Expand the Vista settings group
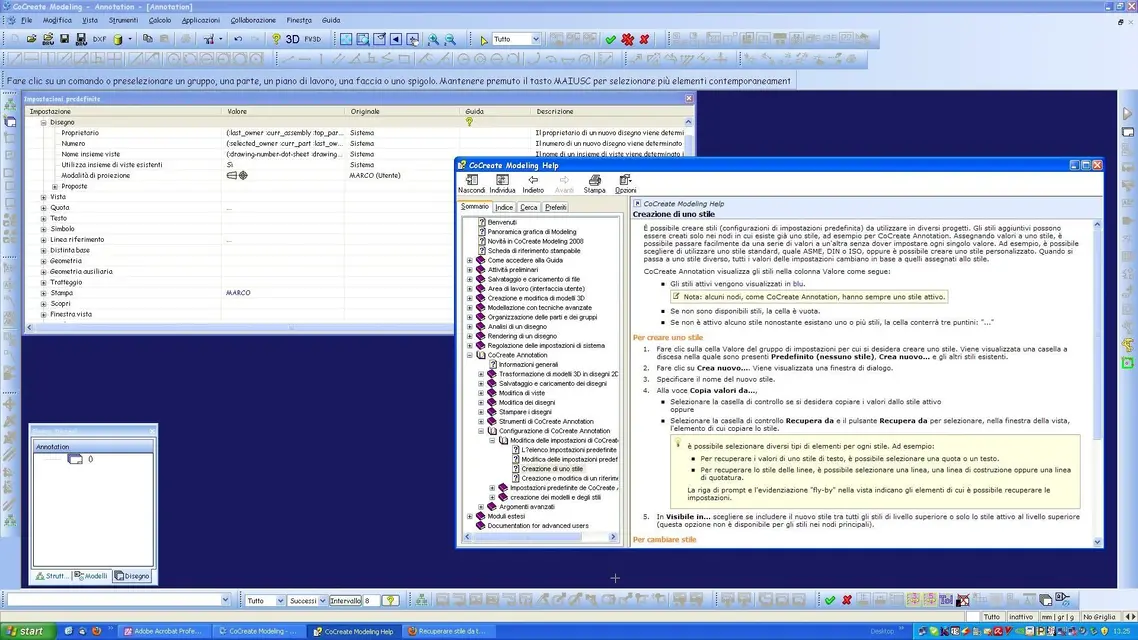This screenshot has width=1138, height=640. pos(44,197)
